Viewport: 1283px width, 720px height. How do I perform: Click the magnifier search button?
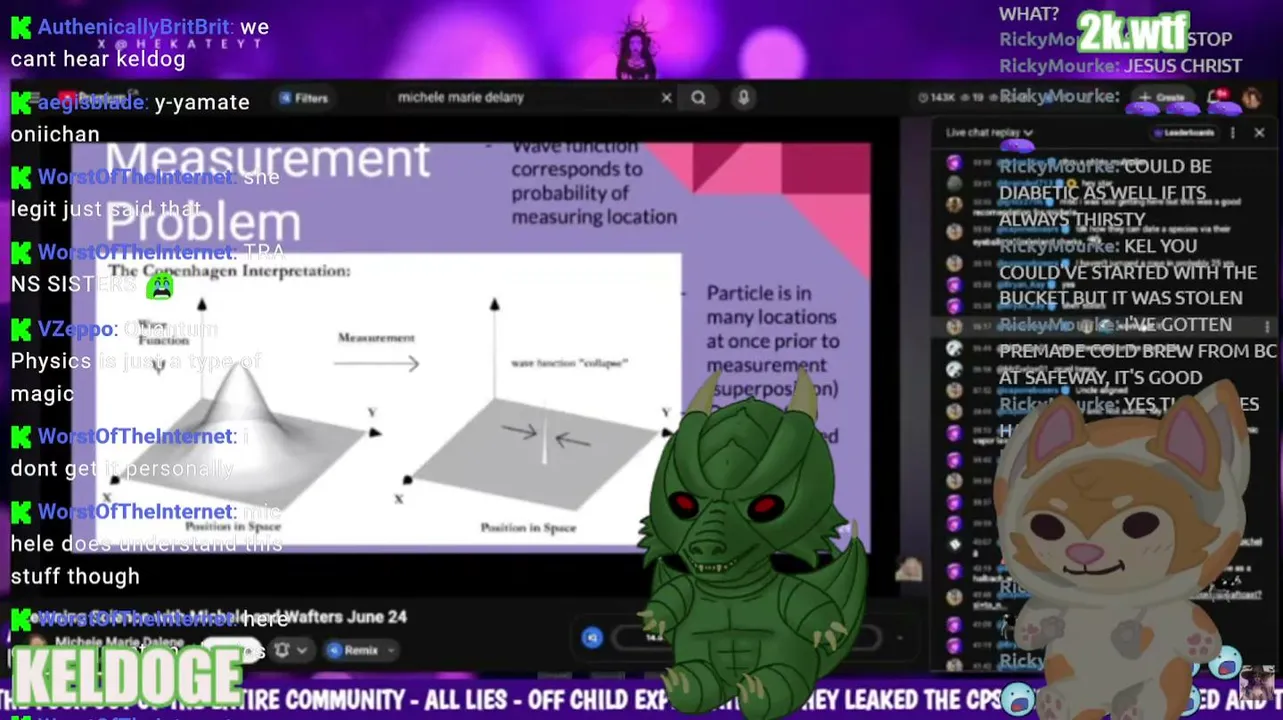tap(699, 98)
